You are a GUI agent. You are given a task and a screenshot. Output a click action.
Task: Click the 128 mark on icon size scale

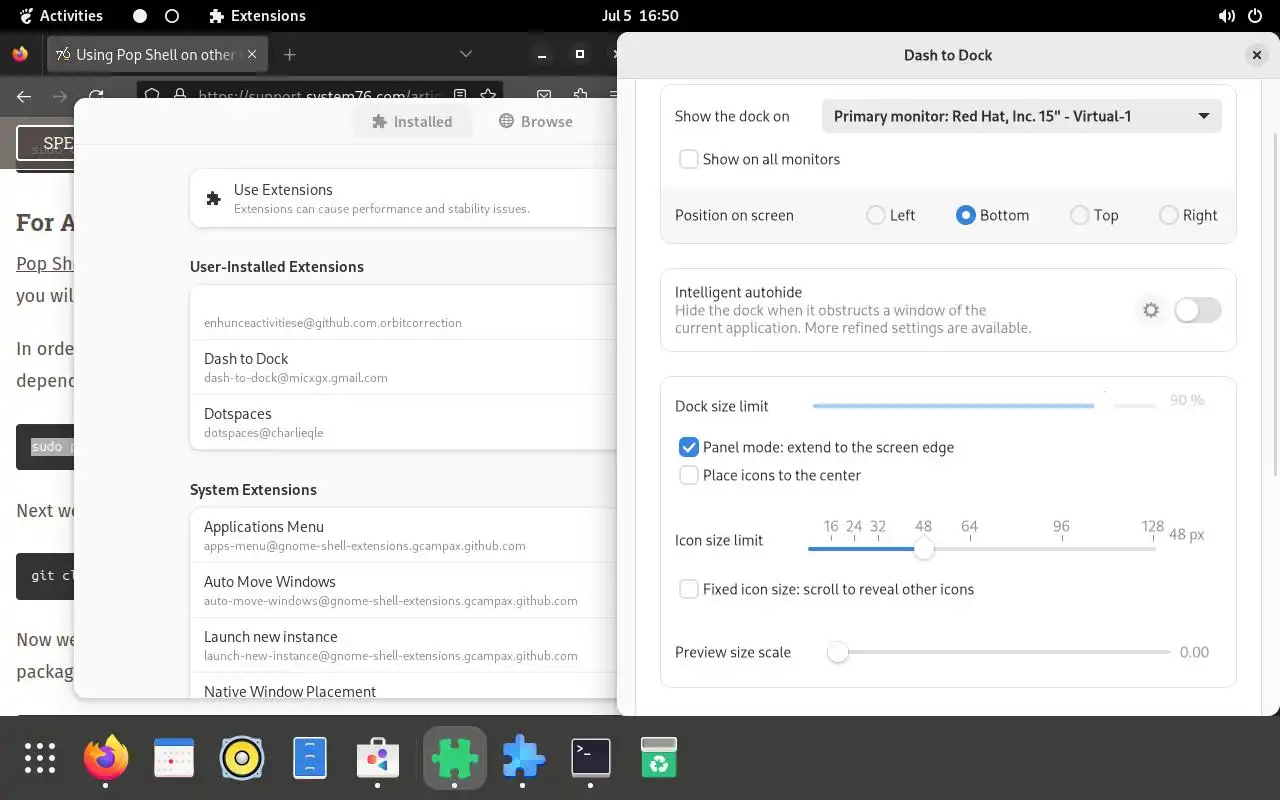coord(1153,526)
